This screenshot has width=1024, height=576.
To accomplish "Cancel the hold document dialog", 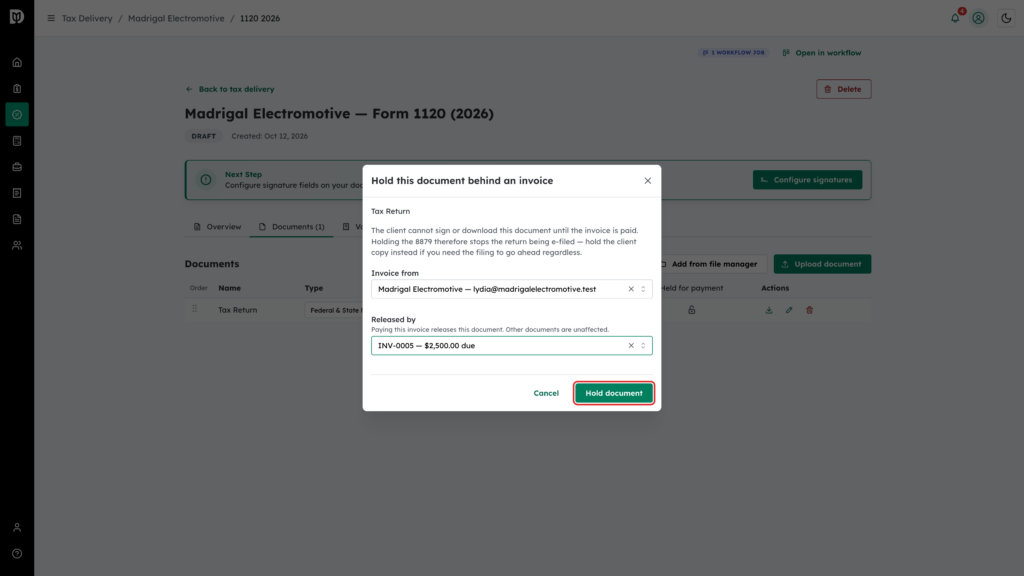I will (546, 393).
